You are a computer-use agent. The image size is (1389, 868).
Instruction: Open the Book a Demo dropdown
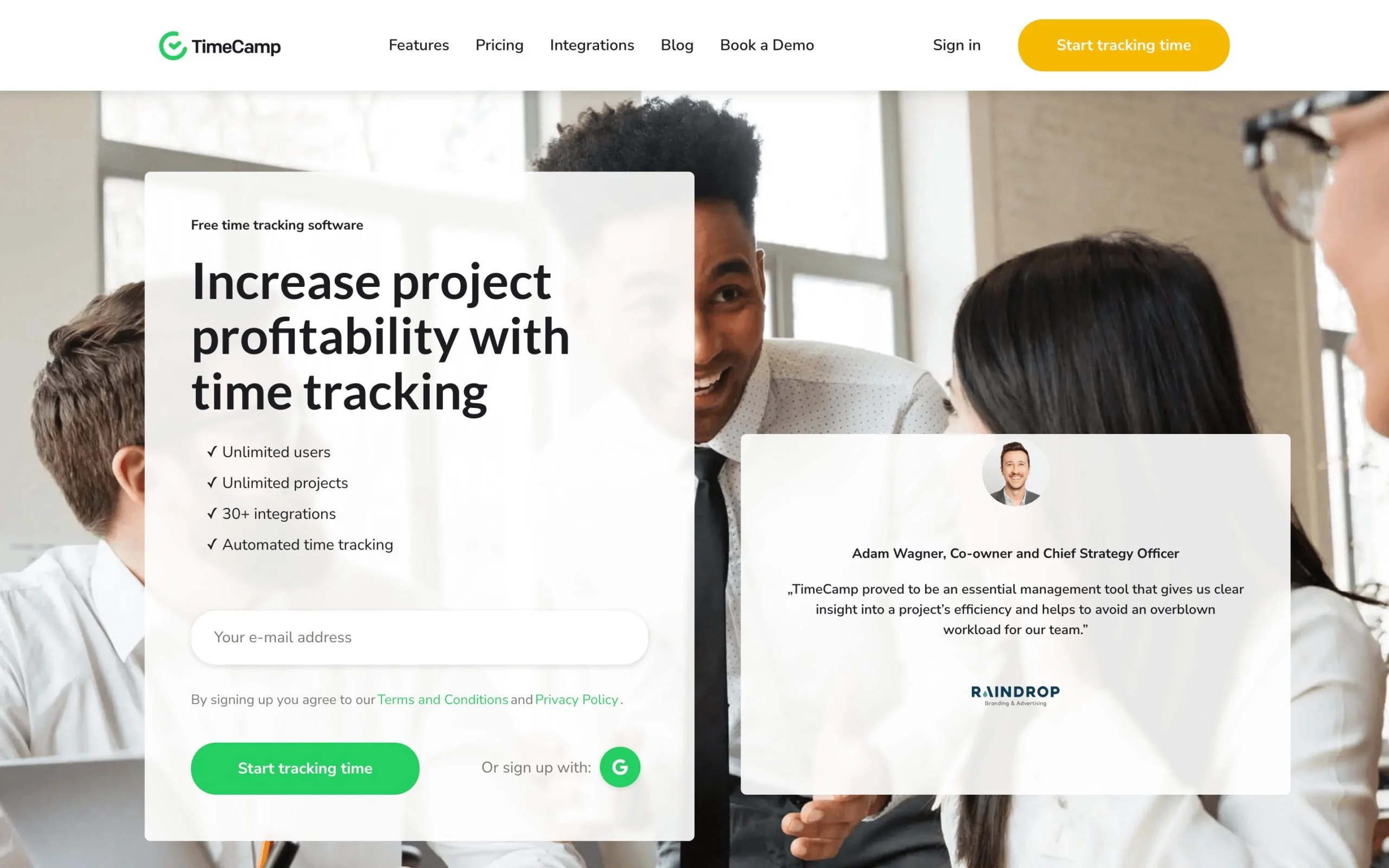tap(767, 45)
